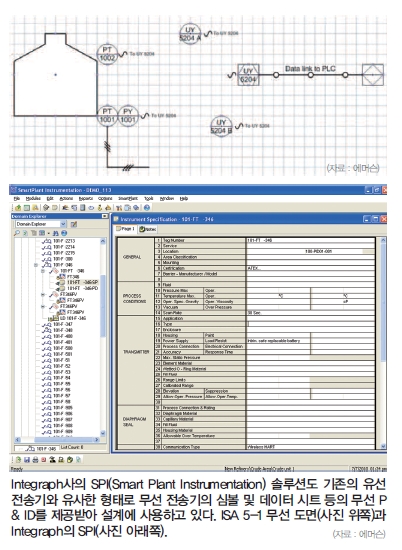Open the Domain Explorer combo box dropdown
The image size is (402, 550).
(63, 224)
